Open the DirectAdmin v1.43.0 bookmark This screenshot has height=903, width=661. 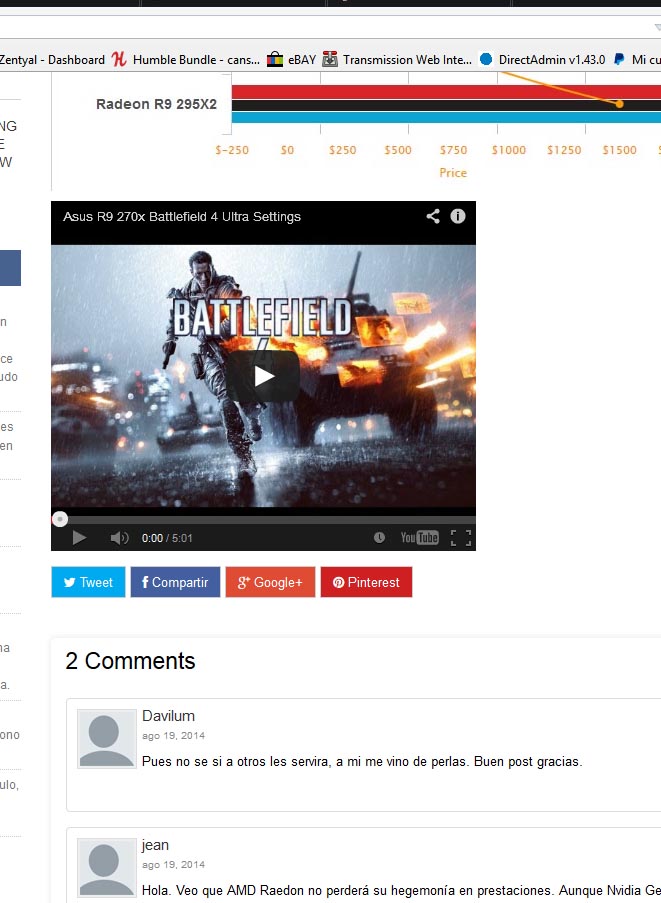click(542, 59)
